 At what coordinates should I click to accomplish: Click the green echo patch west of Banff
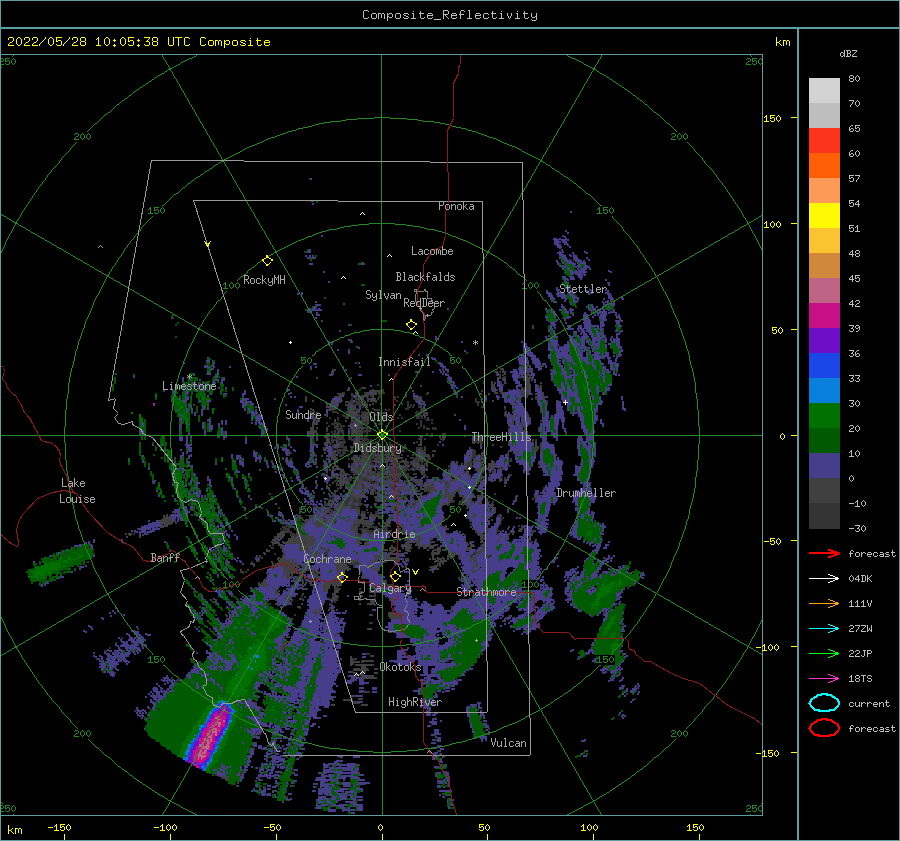61,563
